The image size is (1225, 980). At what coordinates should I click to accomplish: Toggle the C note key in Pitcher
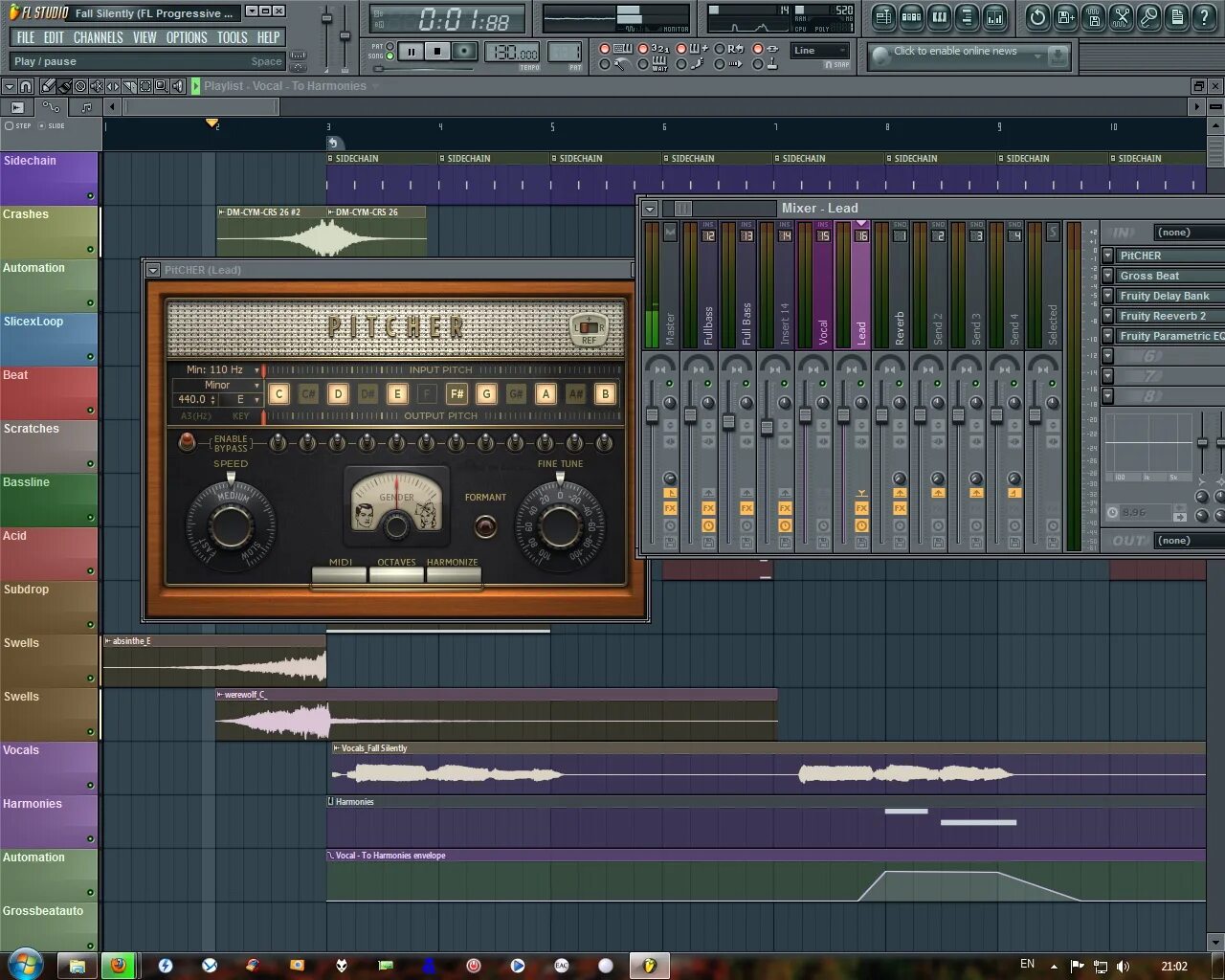pos(278,393)
